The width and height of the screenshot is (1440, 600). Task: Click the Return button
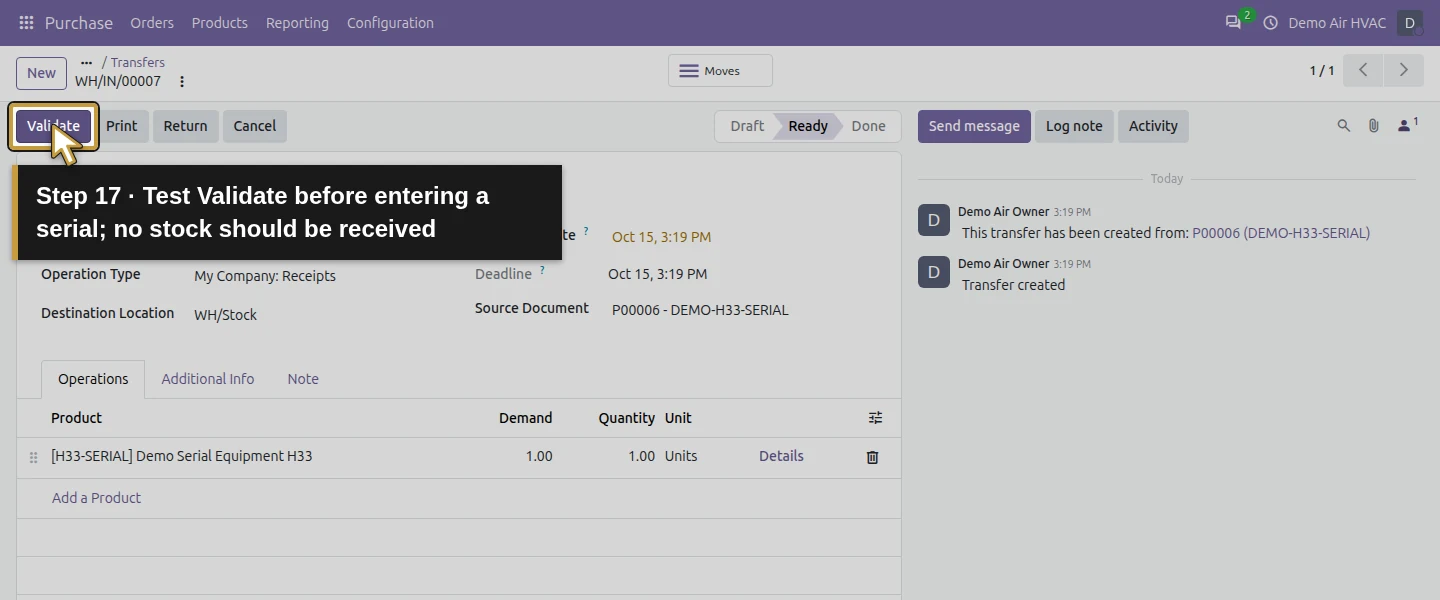point(185,126)
